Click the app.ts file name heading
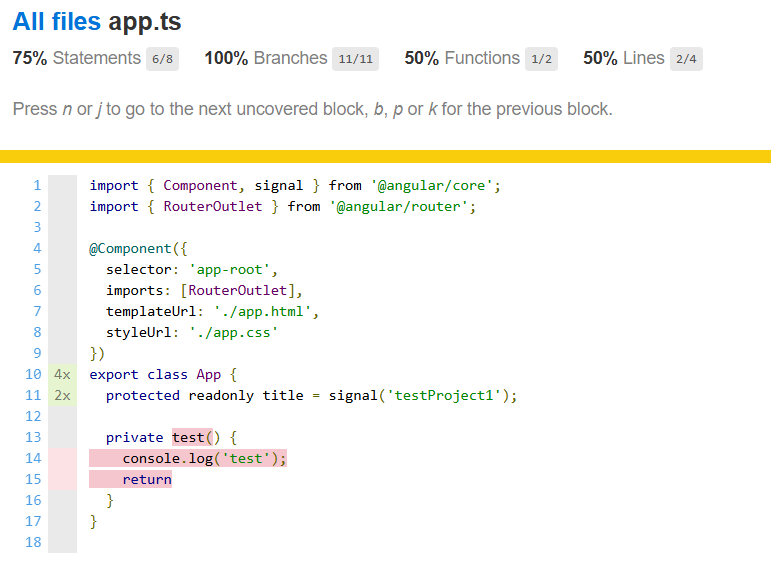 point(145,21)
